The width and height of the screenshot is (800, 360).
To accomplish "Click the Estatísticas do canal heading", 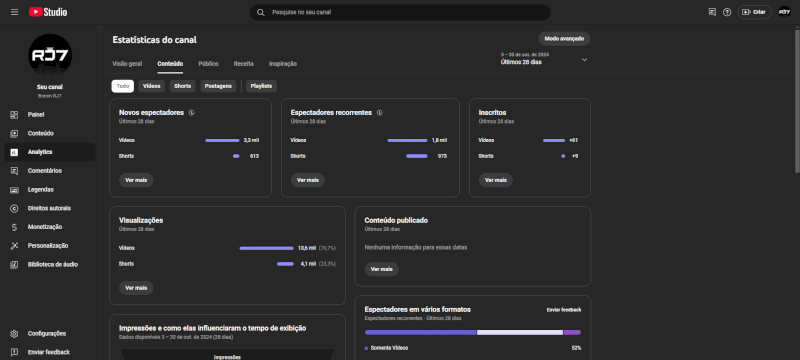I will [x=154, y=40].
